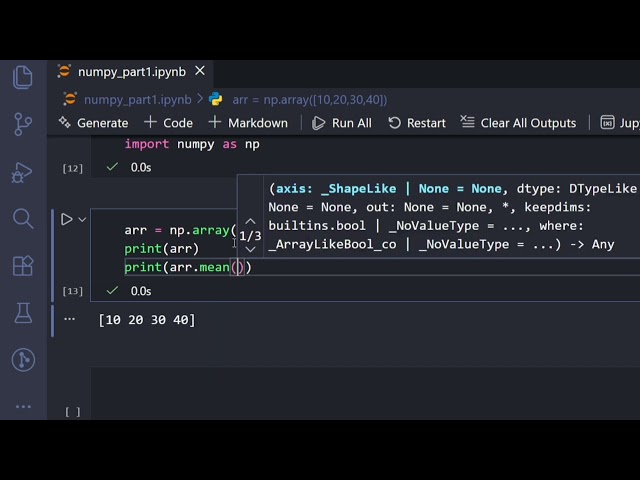This screenshot has width=640, height=480.
Task: Clear All Outputs of the notebook
Action: pos(518,123)
